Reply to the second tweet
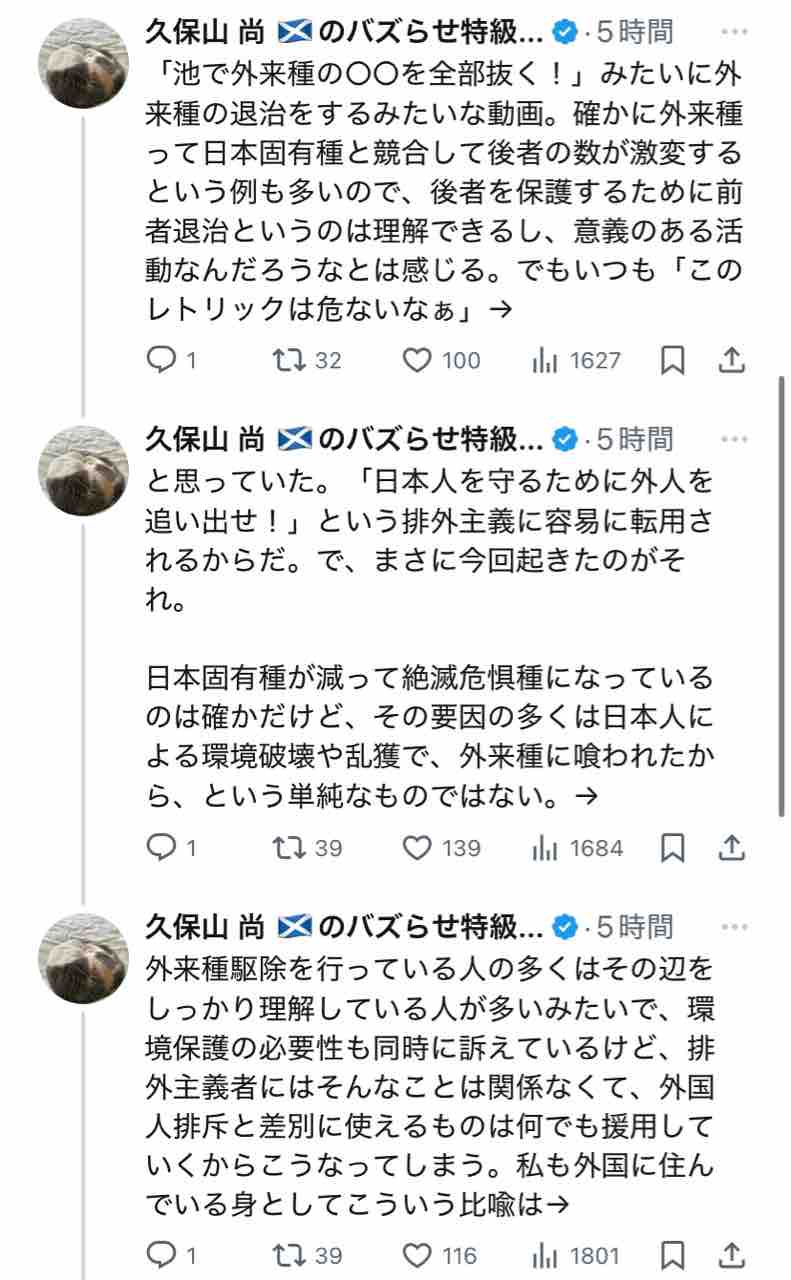 tap(161, 848)
